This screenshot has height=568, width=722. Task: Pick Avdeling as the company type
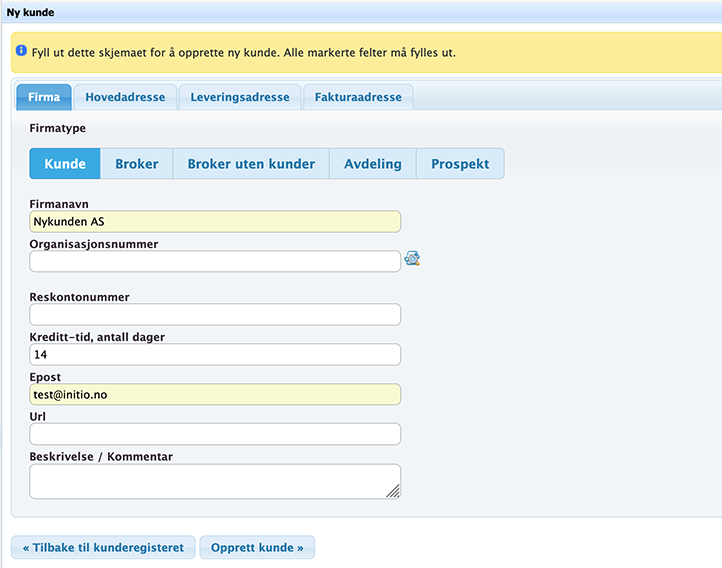point(373,164)
